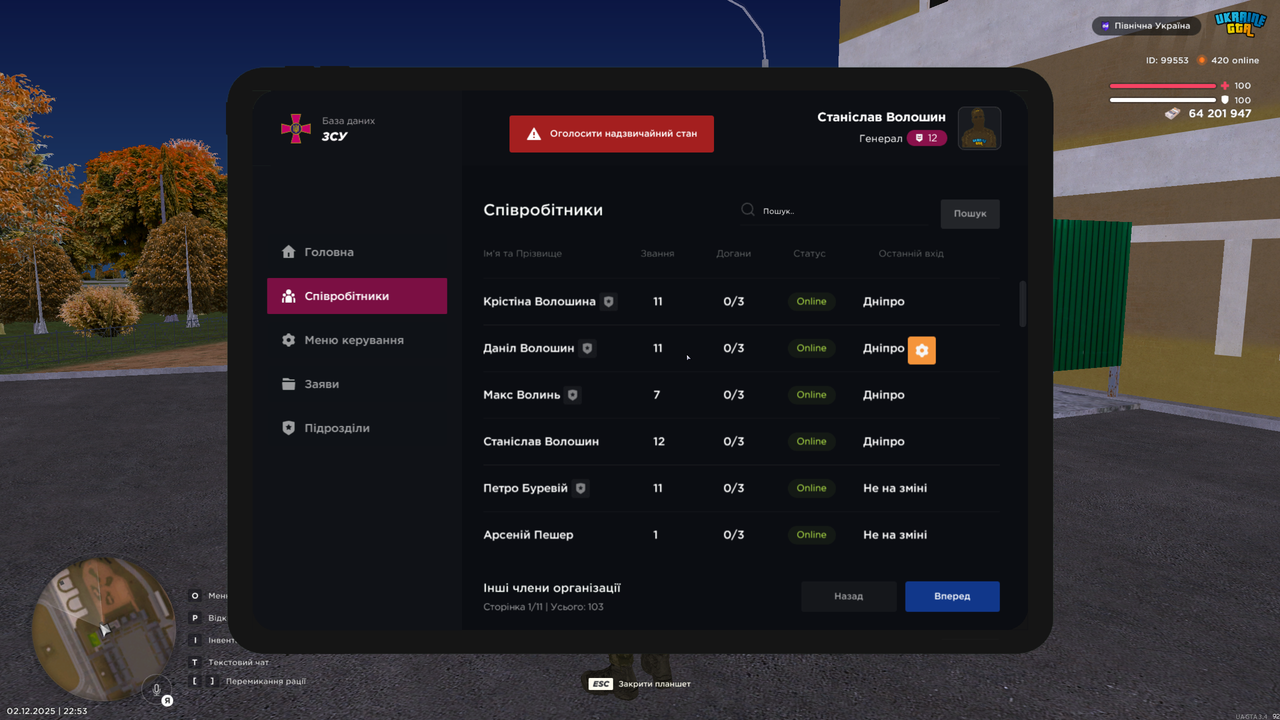Click the shield badge next to Даніл Волошин
Screen dimensions: 1280x720
coord(587,348)
